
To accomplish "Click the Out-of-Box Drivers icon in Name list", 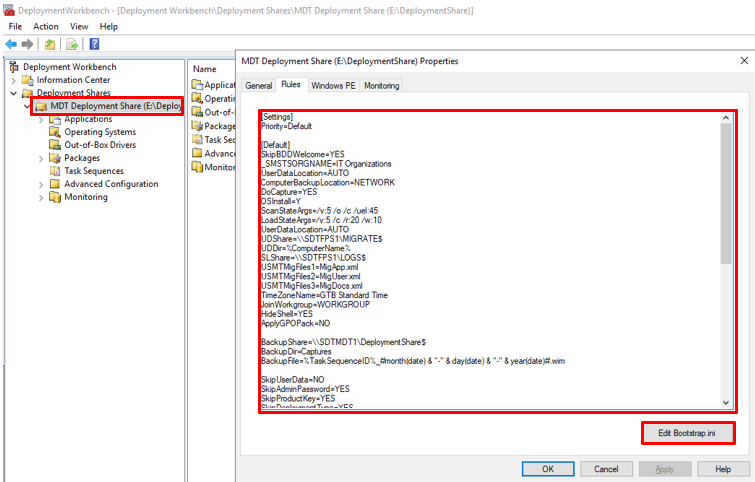I will tap(197, 112).
